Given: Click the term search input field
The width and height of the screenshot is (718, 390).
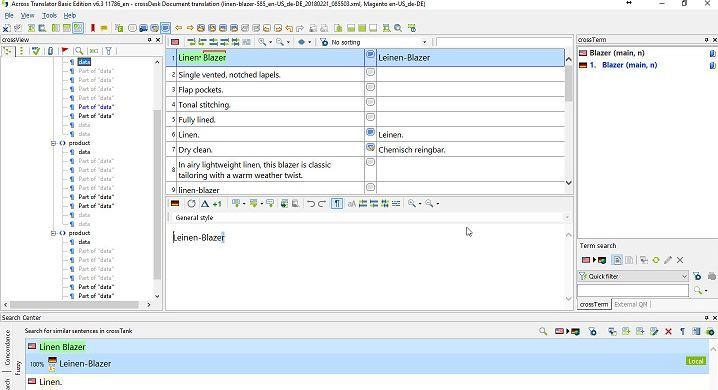Looking at the screenshot, I should 632,290.
